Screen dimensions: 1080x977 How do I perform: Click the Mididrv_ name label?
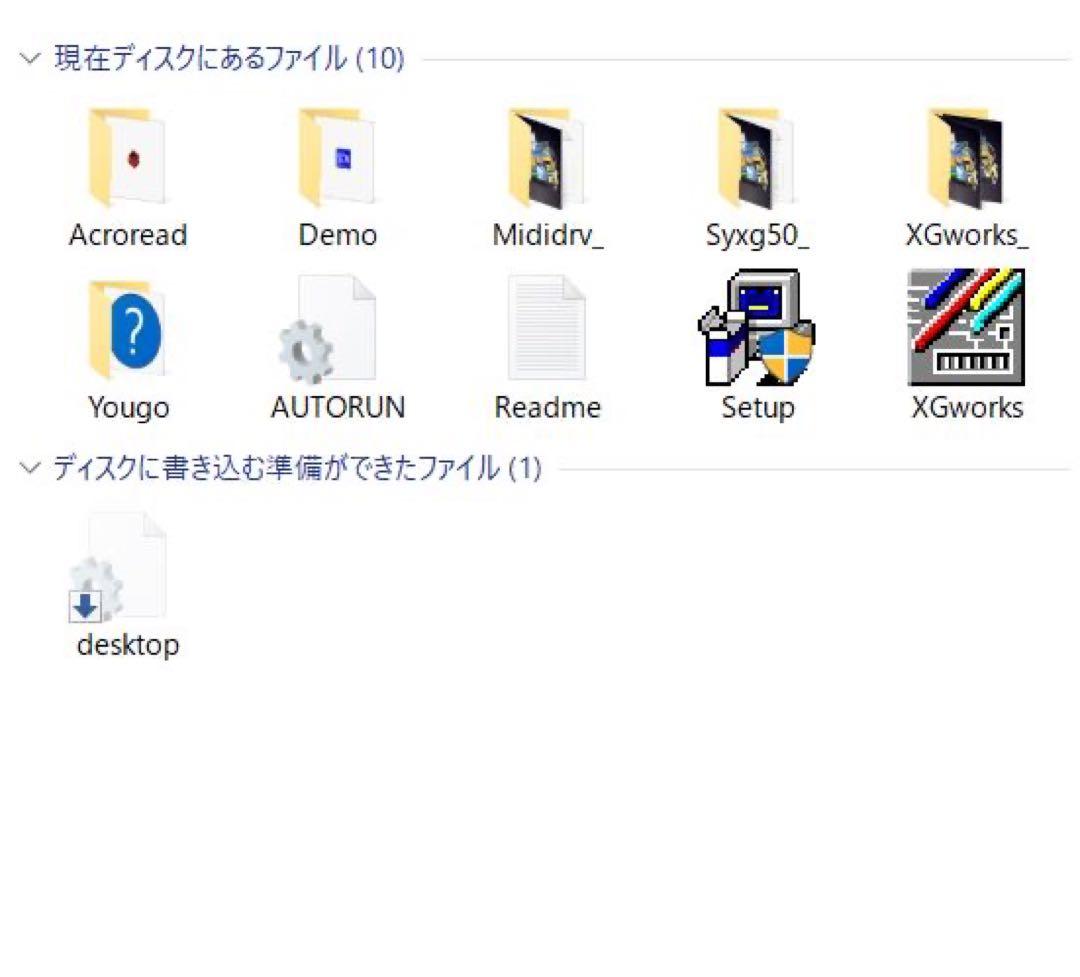tap(548, 235)
